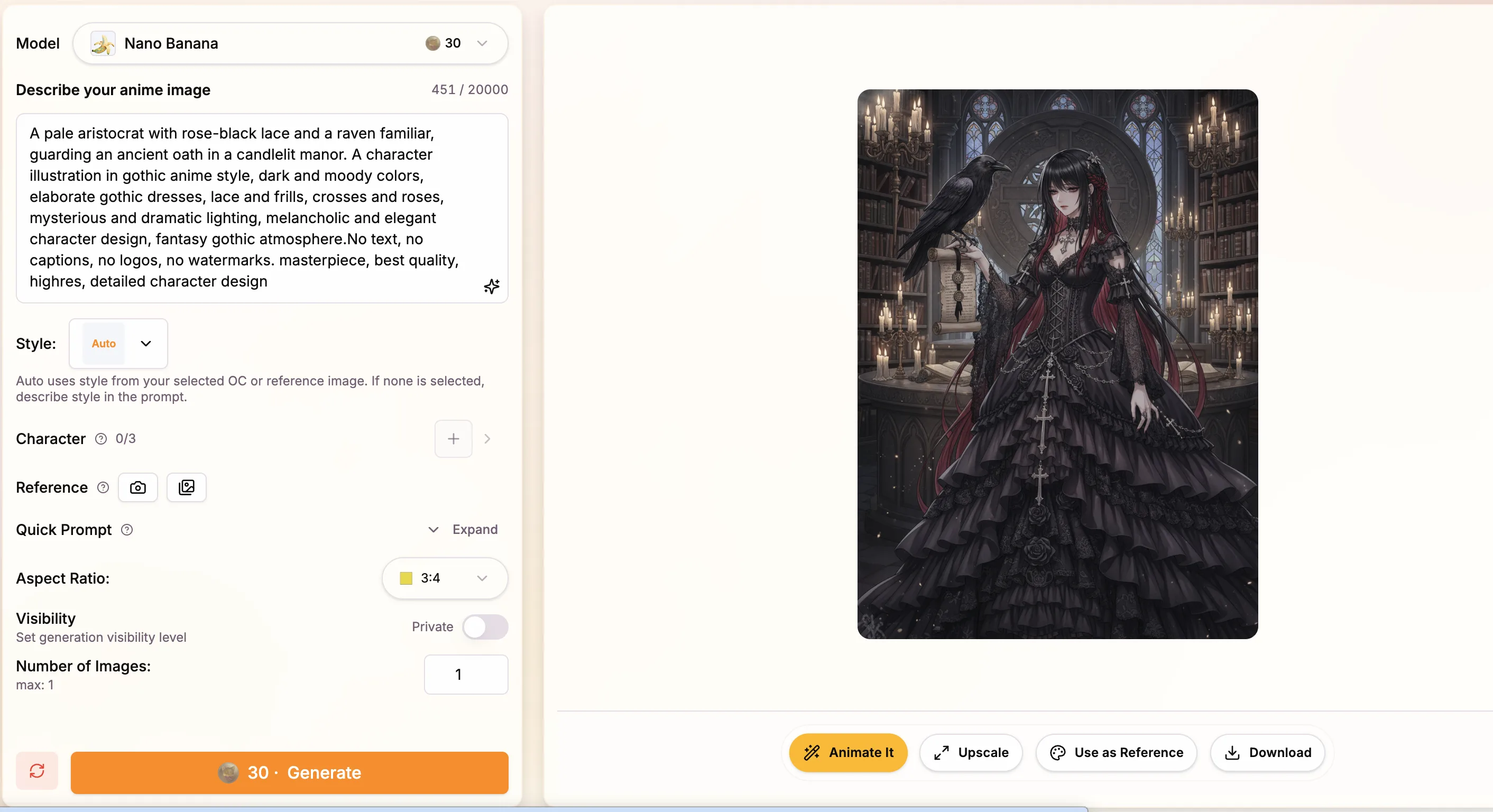Open the reference image gallery icon
This screenshot has height=812, width=1493.
pyautogui.click(x=187, y=487)
